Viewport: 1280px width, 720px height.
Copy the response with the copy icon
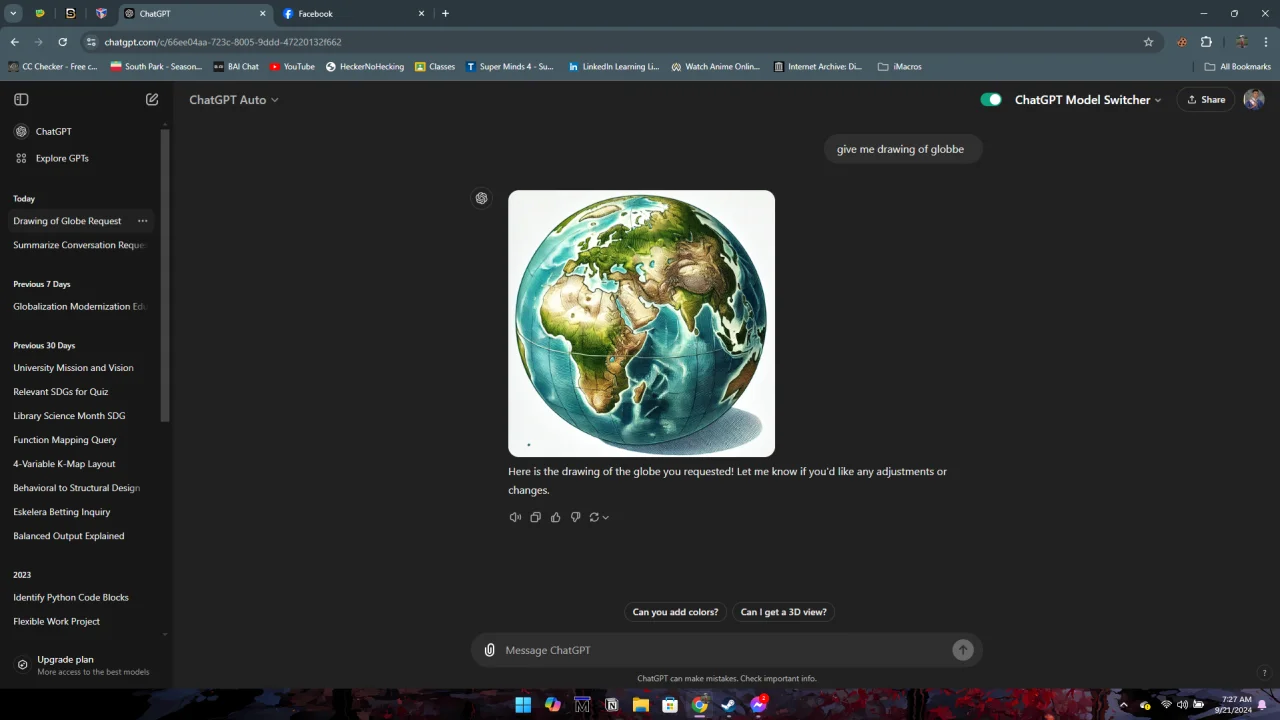point(535,517)
